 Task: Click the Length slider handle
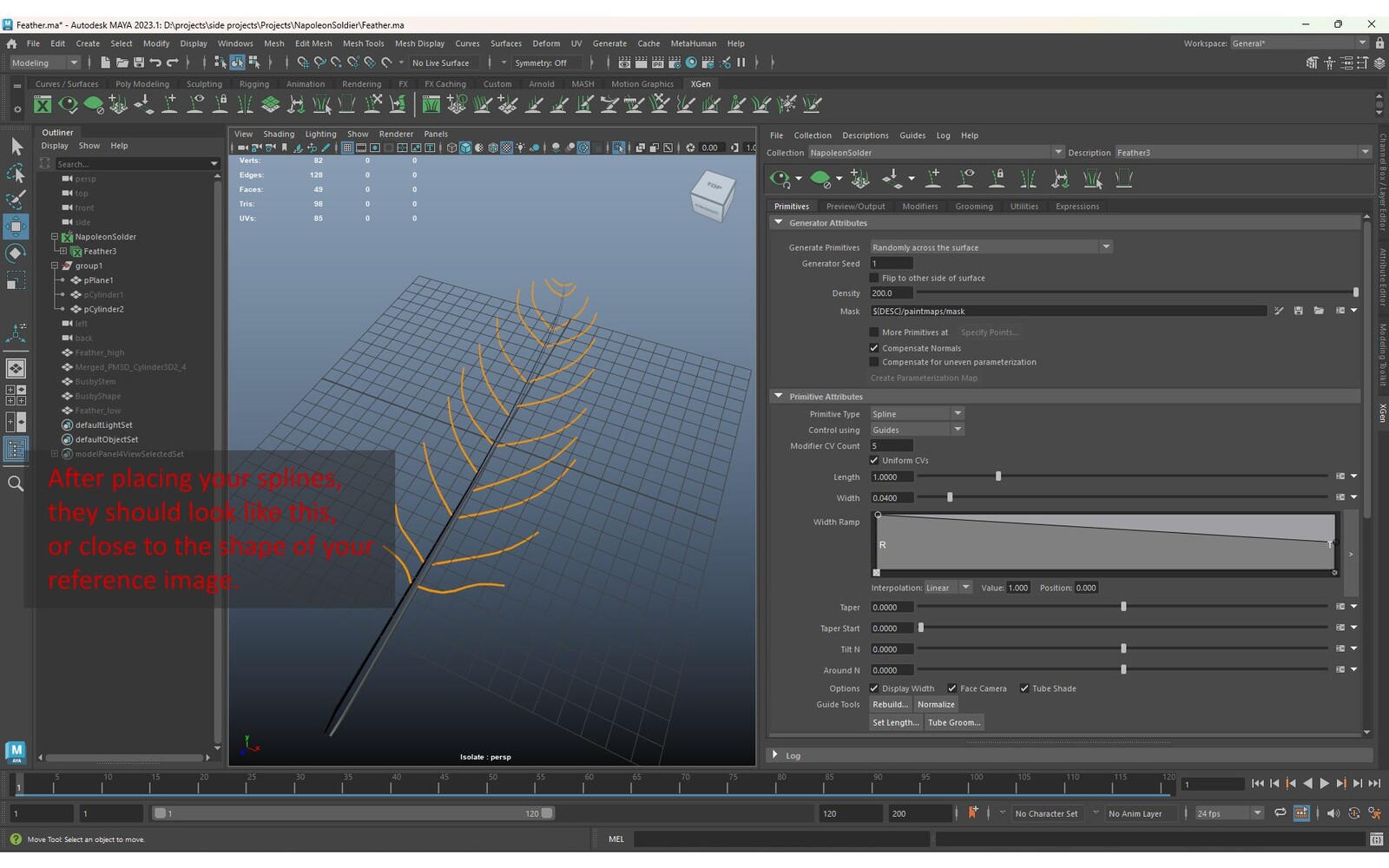pos(998,477)
